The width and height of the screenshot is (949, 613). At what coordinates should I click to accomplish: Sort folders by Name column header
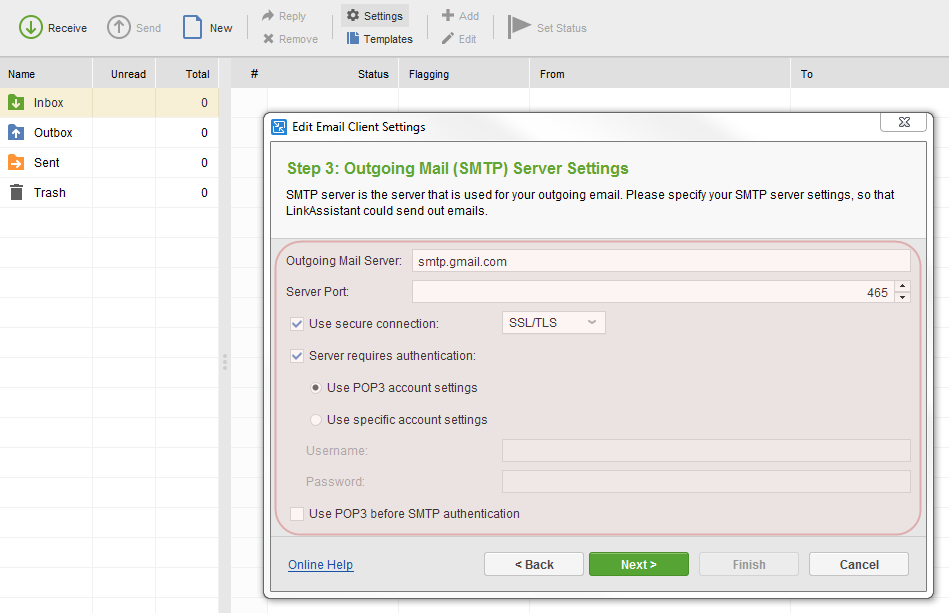pyautogui.click(x=46, y=74)
